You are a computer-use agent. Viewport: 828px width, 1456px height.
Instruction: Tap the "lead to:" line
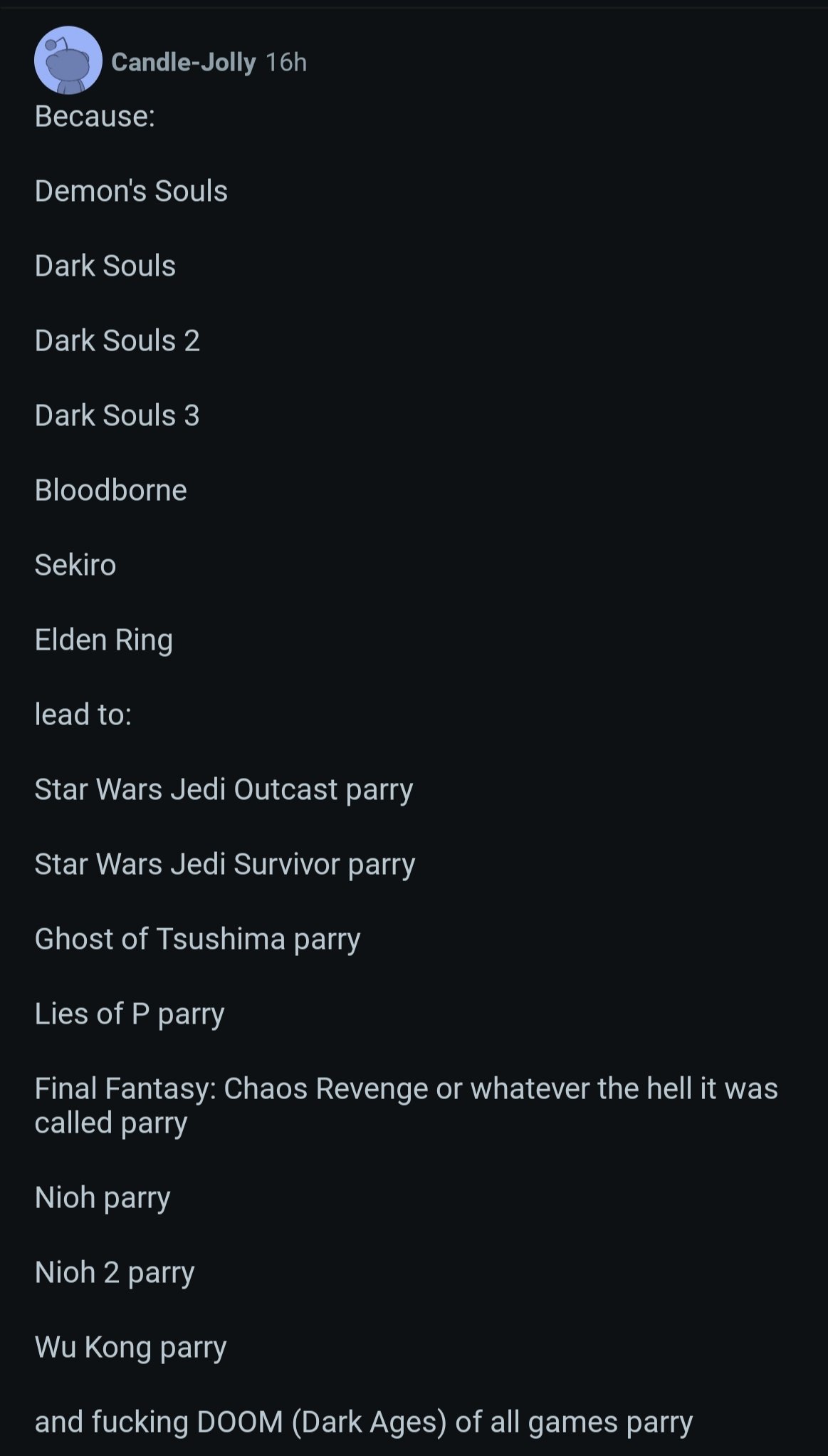(83, 714)
